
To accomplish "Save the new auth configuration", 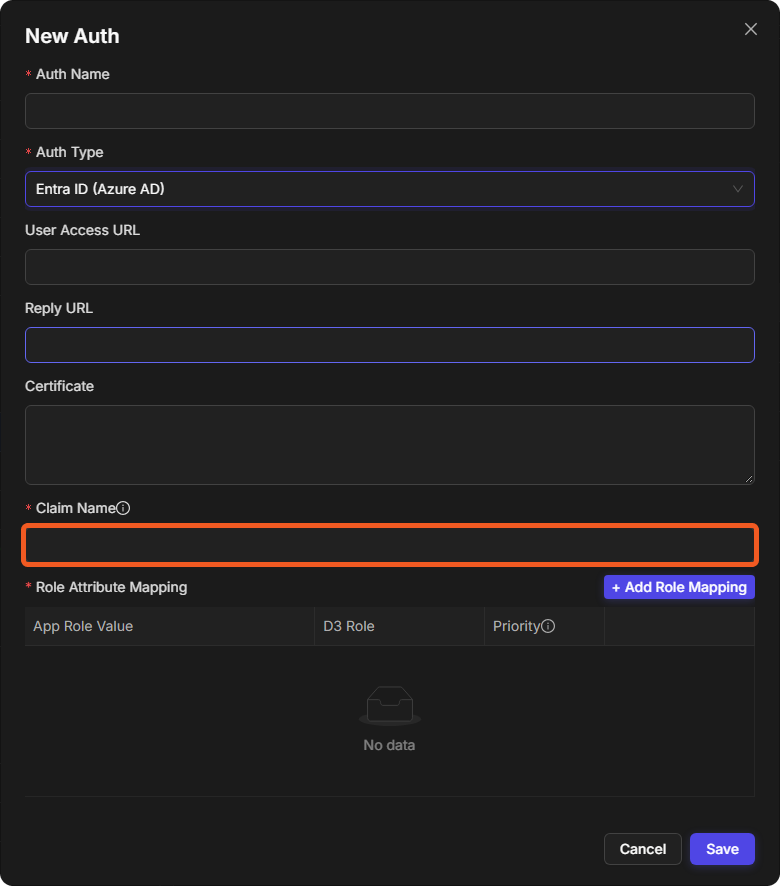I will pos(722,849).
